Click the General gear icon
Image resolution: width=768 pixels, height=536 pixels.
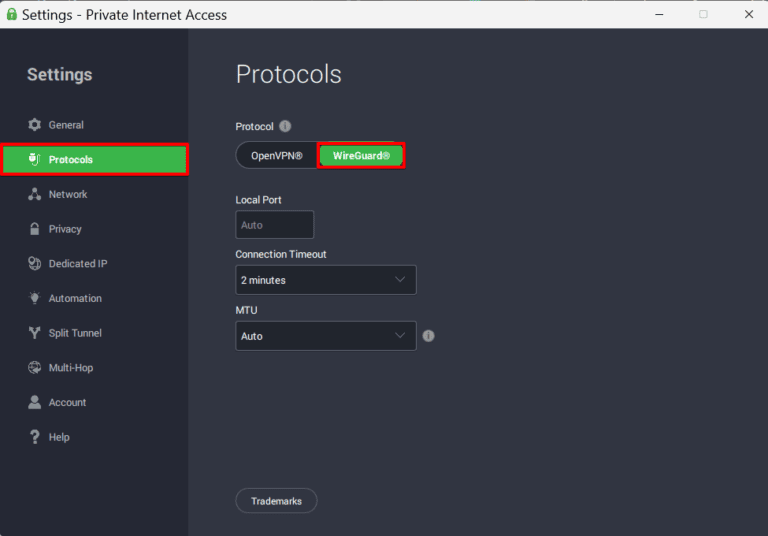pyautogui.click(x=35, y=125)
